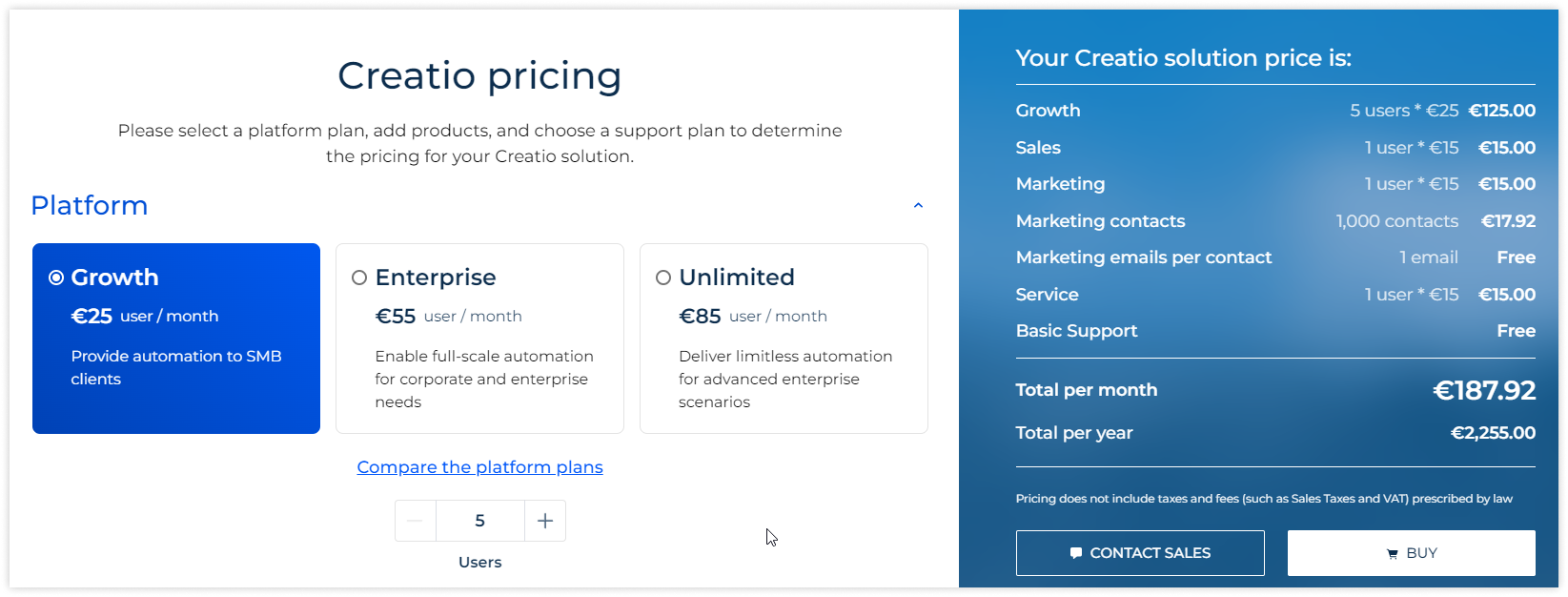Click the speech bubble icon on Contact Sales
This screenshot has width=1568, height=597.
click(x=1076, y=553)
